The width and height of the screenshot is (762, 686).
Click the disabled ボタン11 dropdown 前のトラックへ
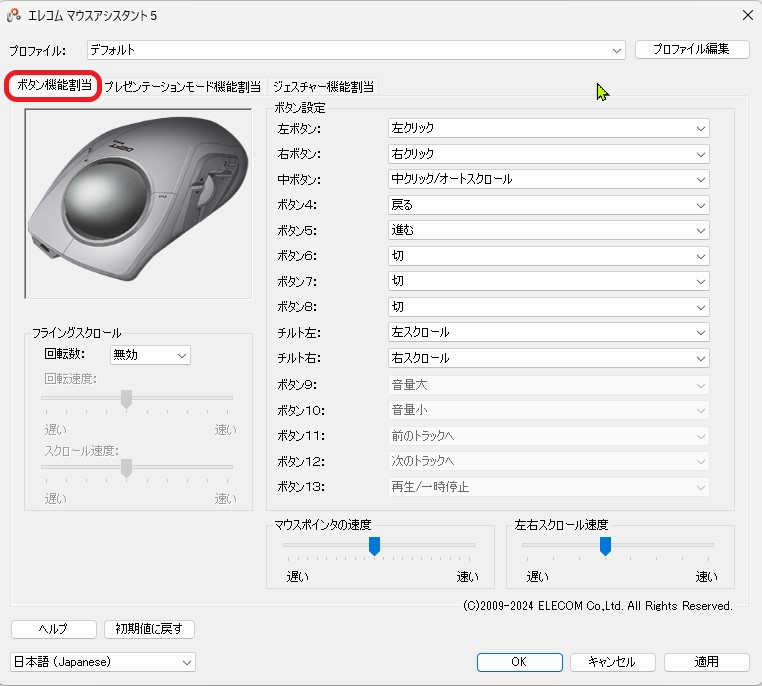point(549,436)
